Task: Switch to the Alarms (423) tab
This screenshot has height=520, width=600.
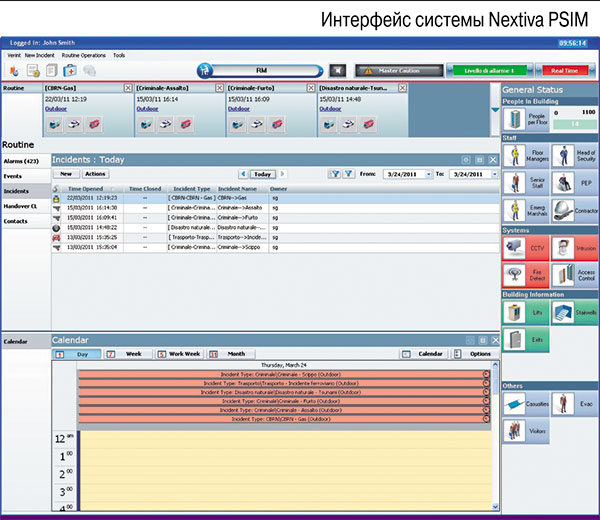Action: [21, 160]
